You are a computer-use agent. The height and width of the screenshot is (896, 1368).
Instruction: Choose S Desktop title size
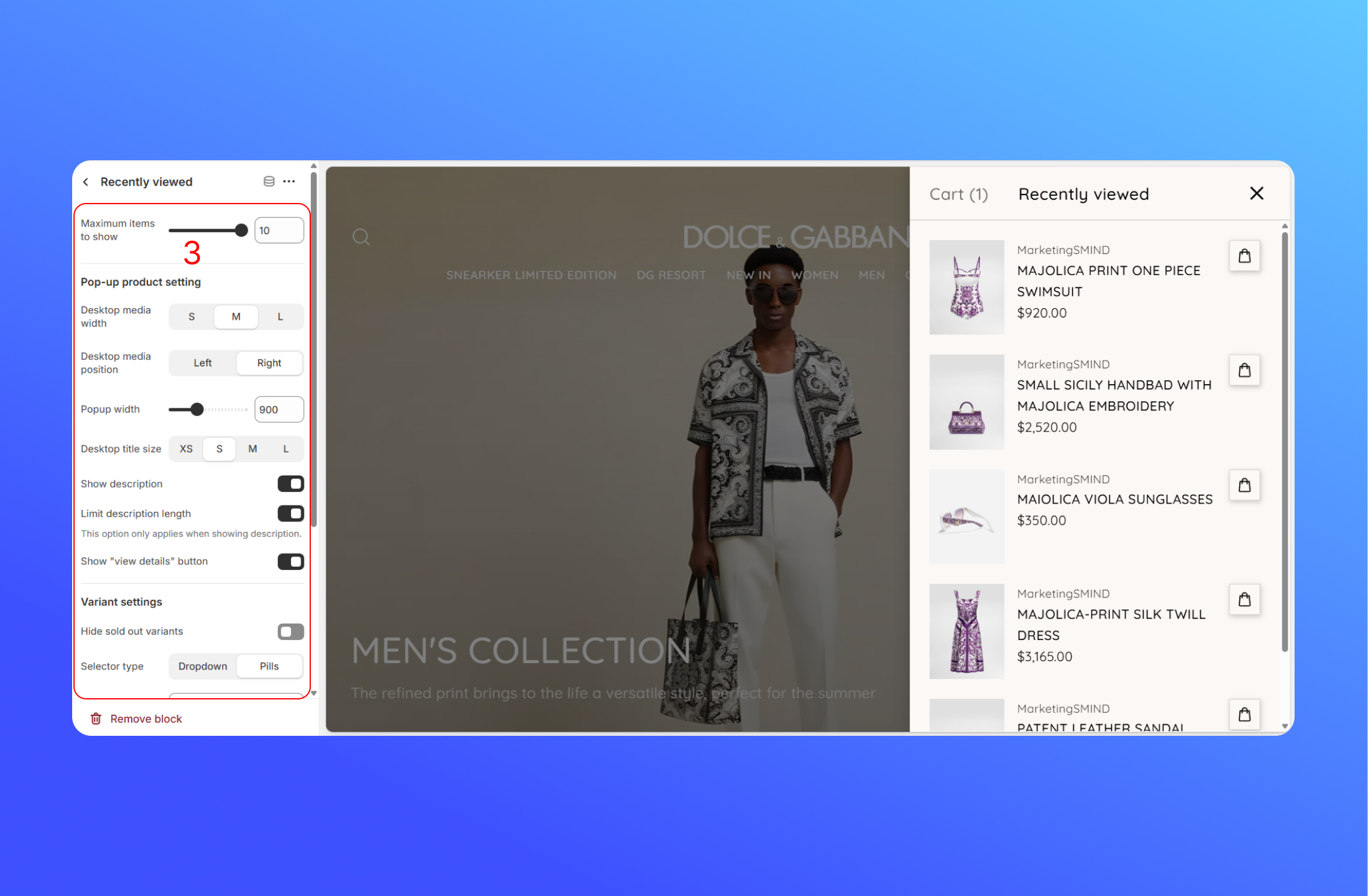pyautogui.click(x=219, y=449)
